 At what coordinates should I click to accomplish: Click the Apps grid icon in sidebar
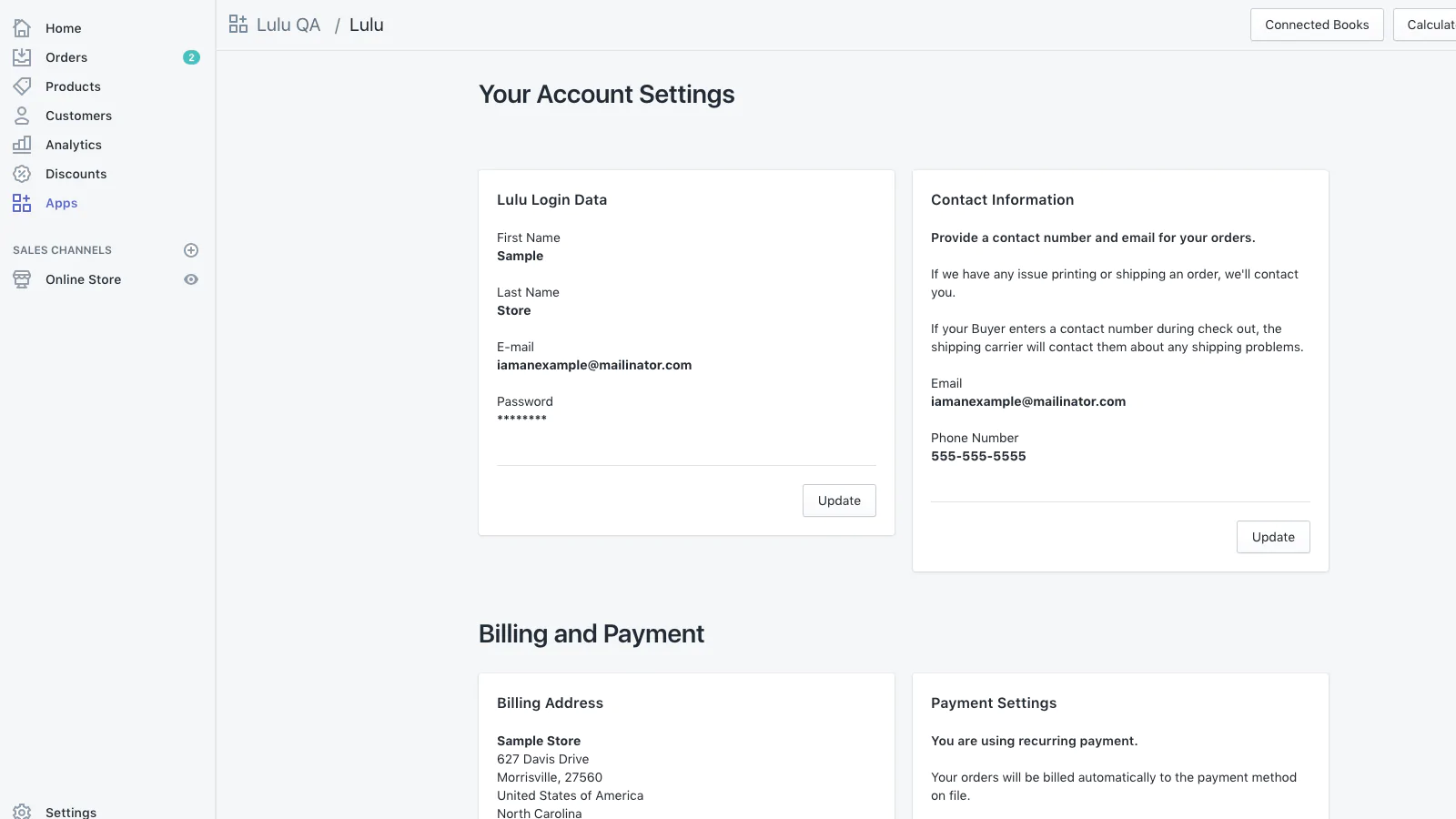click(x=22, y=203)
